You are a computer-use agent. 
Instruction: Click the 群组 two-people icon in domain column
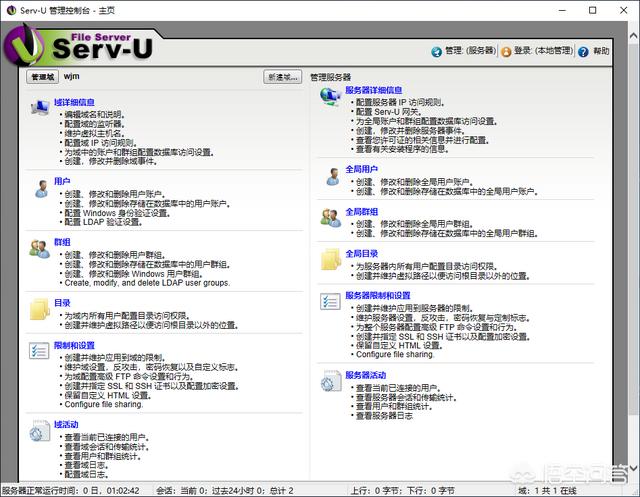(x=40, y=249)
